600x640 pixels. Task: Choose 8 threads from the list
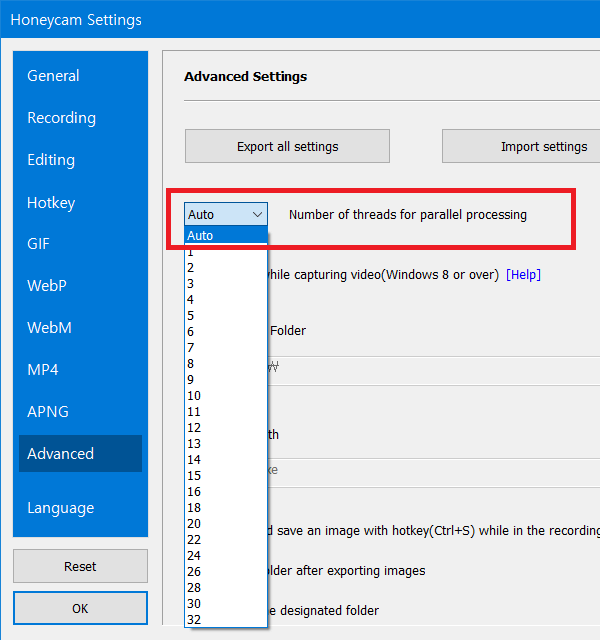[x=226, y=364]
